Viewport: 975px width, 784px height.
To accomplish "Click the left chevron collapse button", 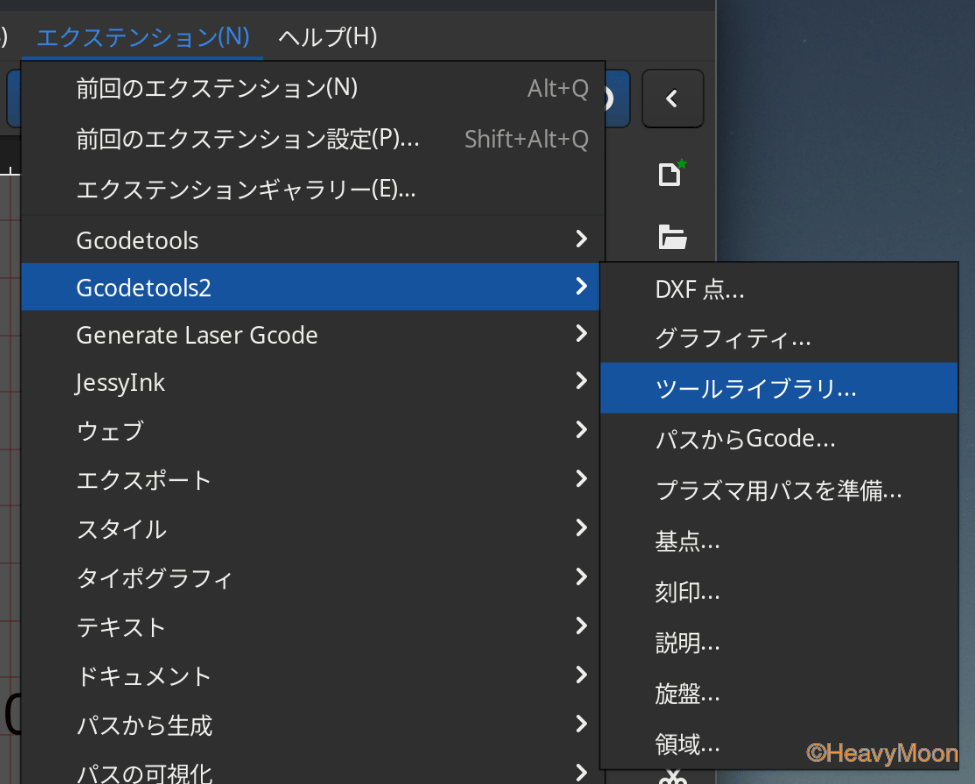I will click(x=672, y=99).
